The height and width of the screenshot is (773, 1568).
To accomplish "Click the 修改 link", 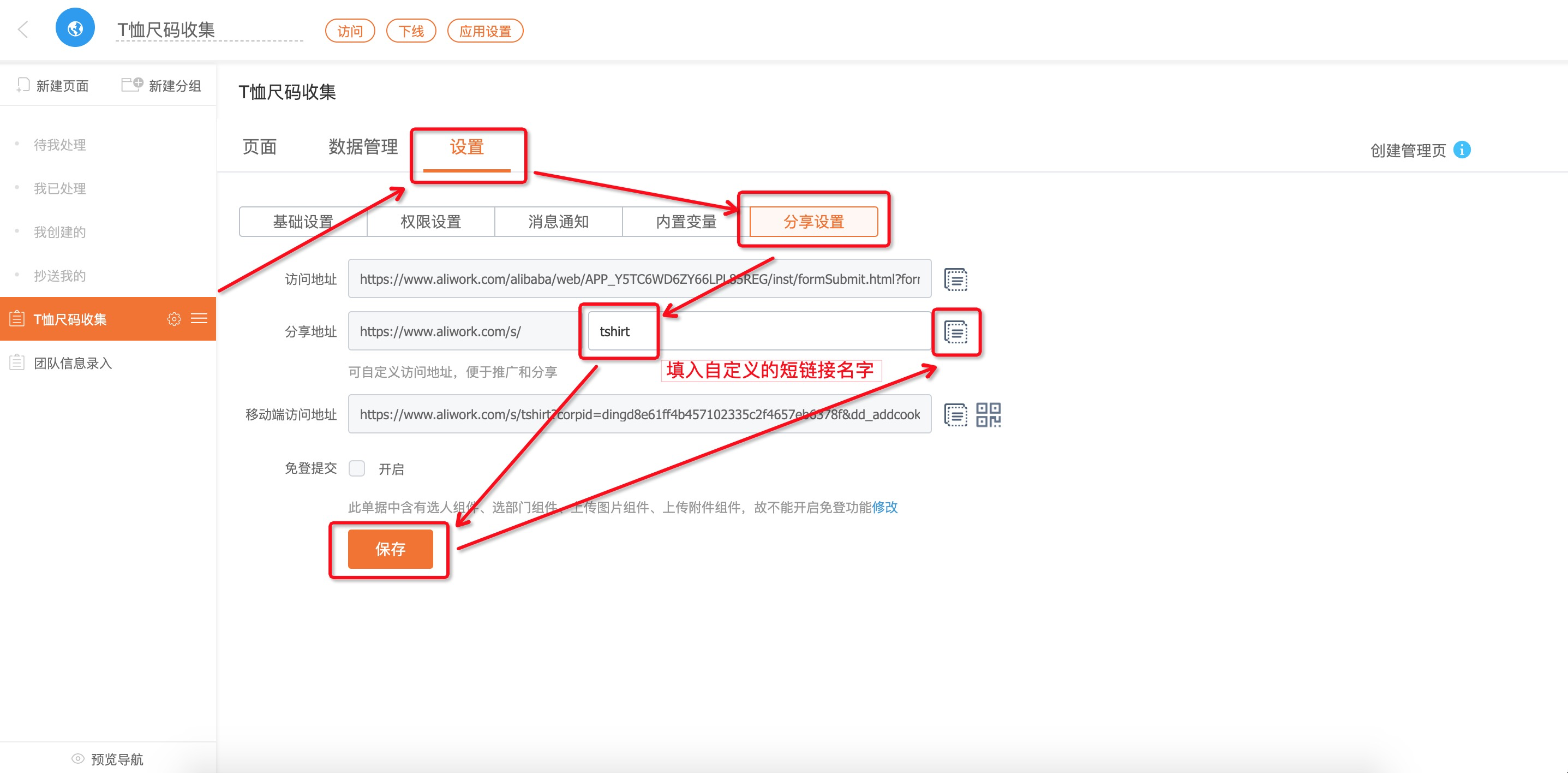I will [884, 507].
